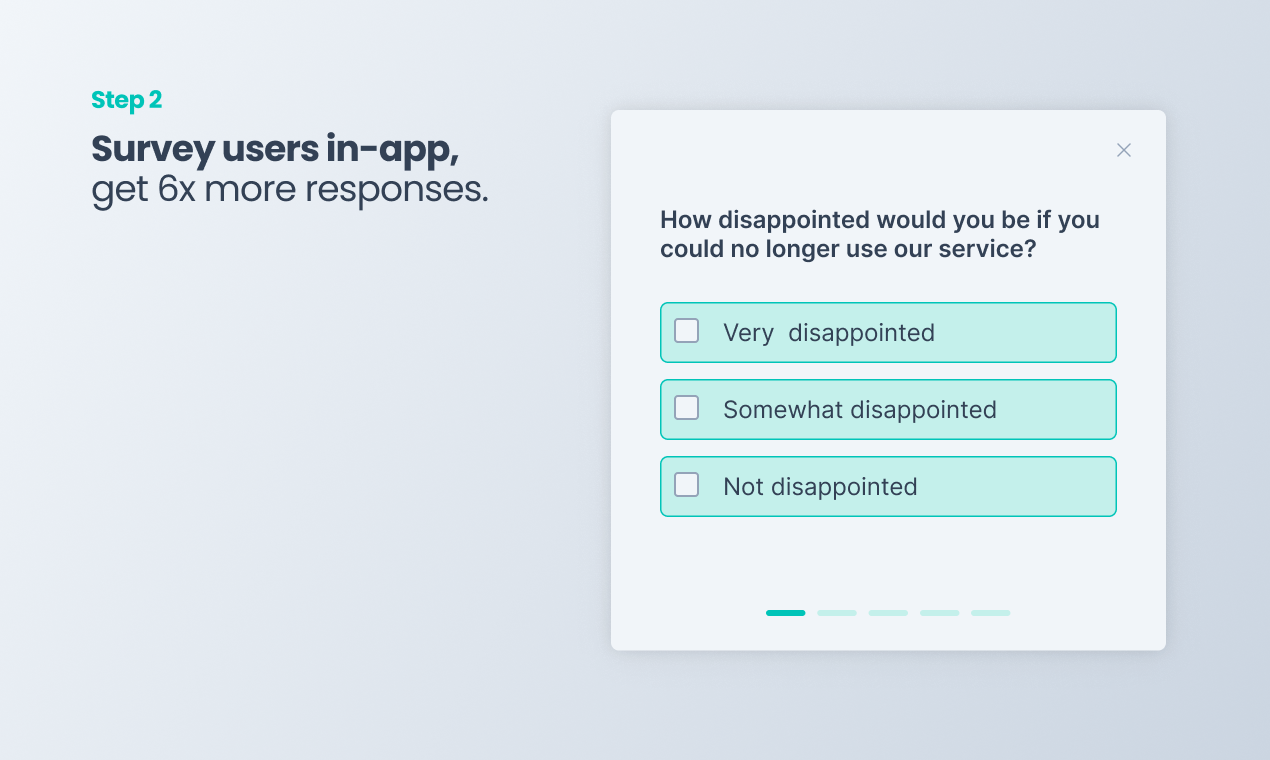Jump to third survey step indicator
1270x760 pixels.
pyautogui.click(x=888, y=613)
